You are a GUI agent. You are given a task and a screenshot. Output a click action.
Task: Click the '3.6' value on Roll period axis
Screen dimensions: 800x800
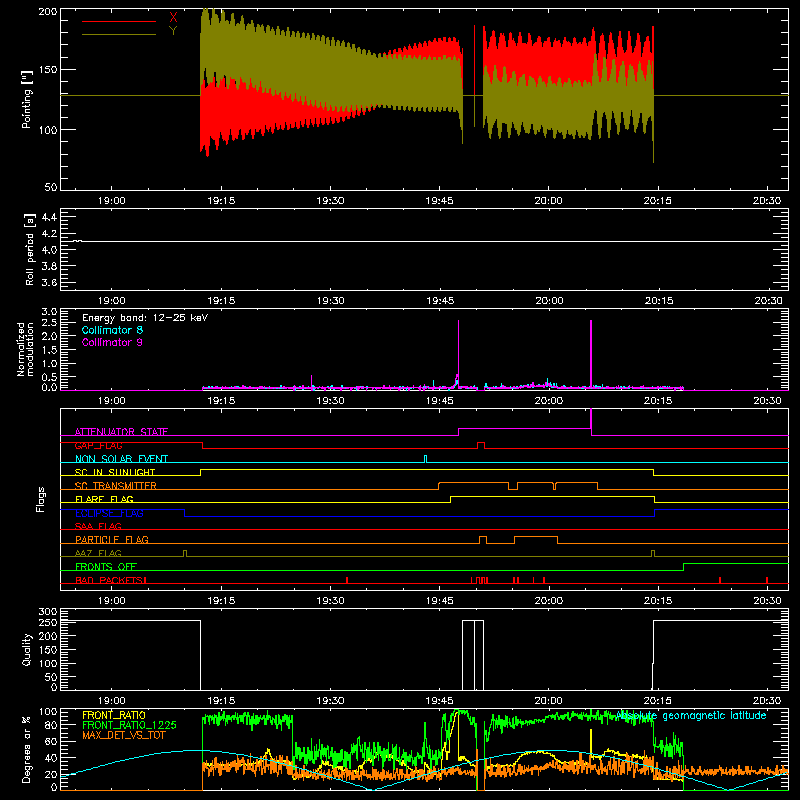[49, 283]
